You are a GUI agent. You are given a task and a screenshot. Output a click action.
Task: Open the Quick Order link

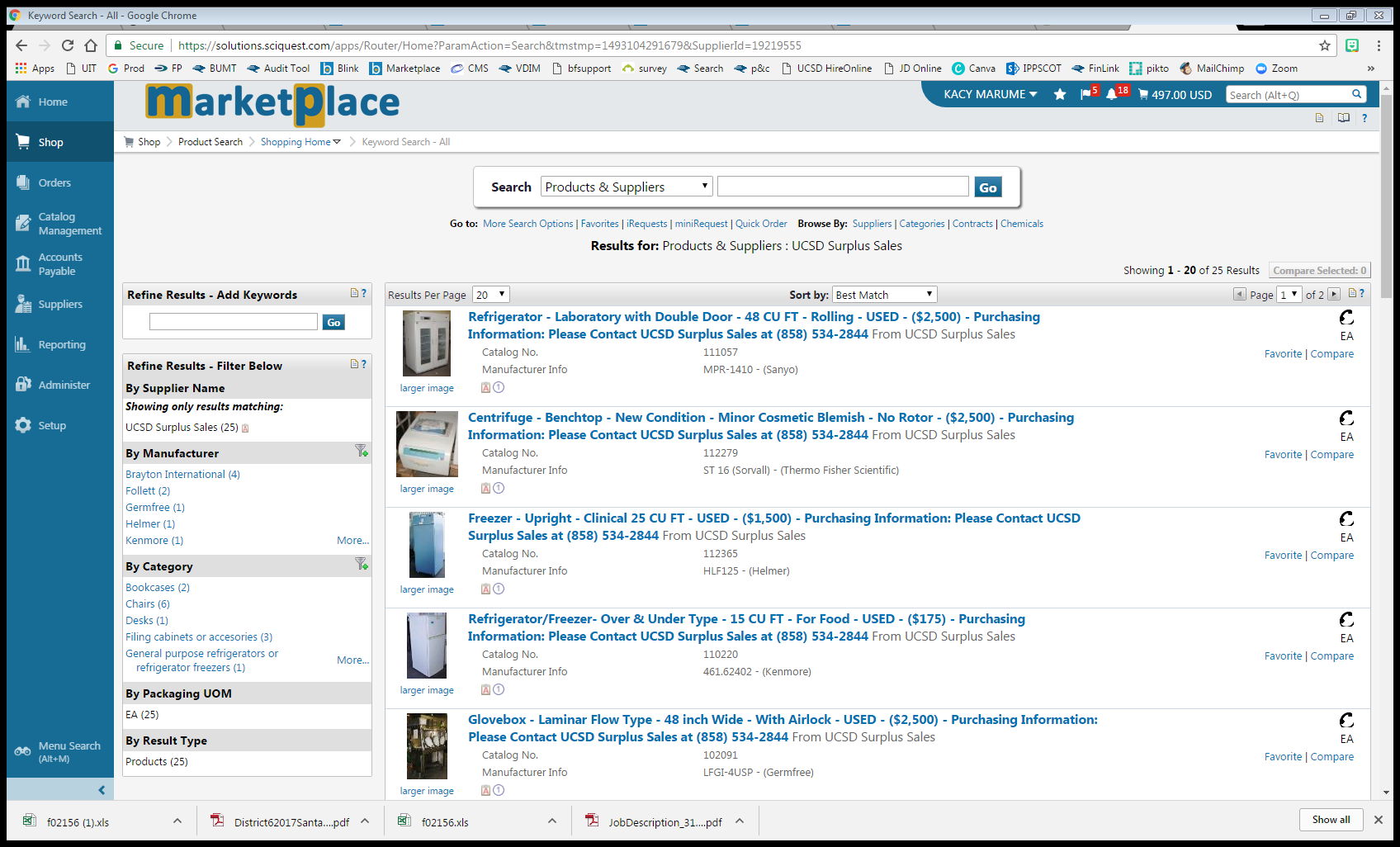click(x=761, y=224)
